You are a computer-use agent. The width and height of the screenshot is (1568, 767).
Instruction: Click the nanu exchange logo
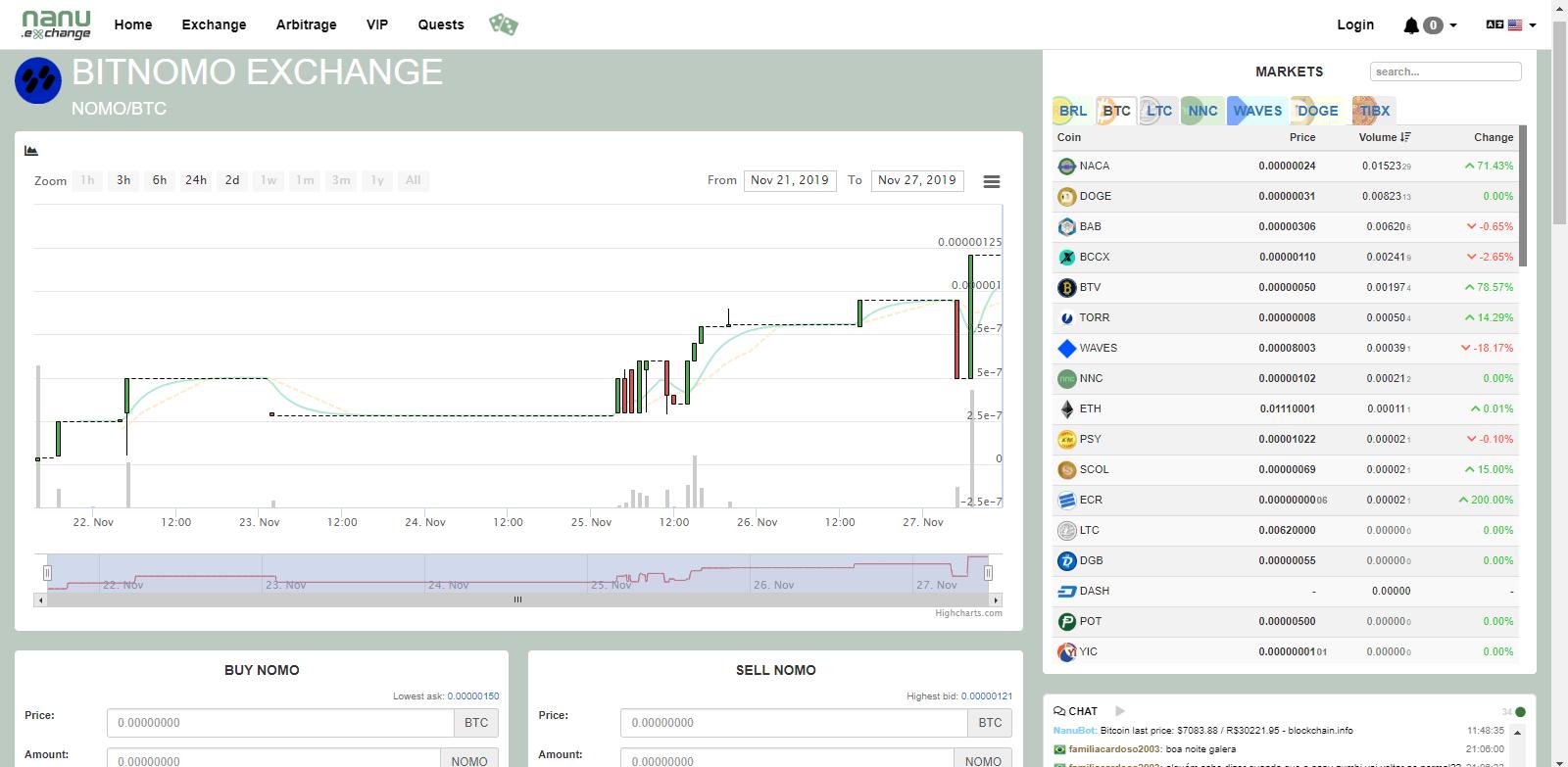tap(56, 24)
